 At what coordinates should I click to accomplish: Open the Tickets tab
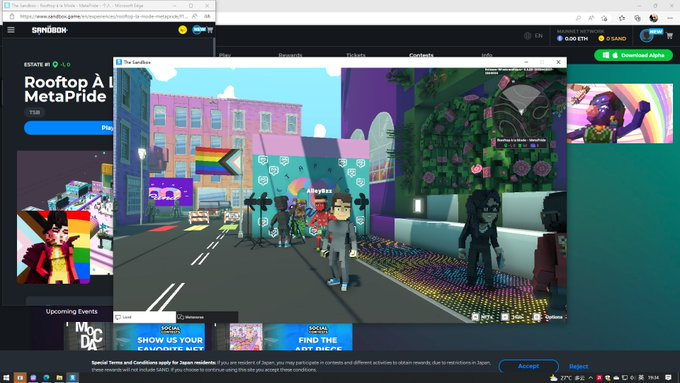pyautogui.click(x=356, y=55)
